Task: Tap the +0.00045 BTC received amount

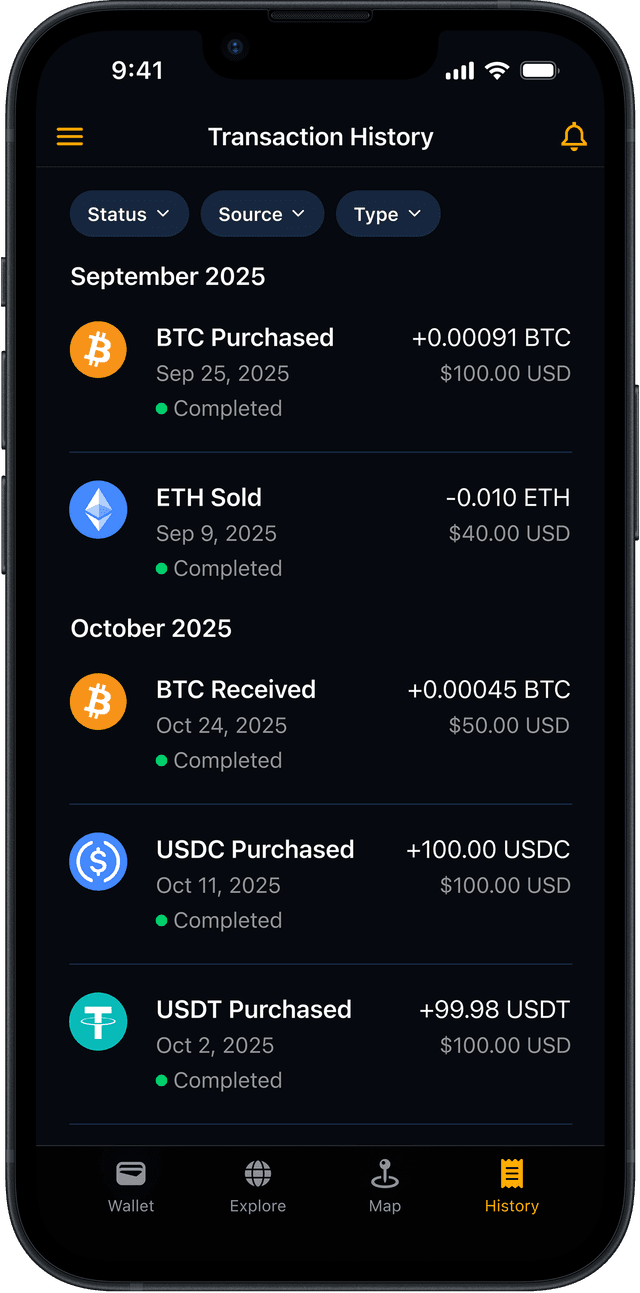Action: point(489,690)
